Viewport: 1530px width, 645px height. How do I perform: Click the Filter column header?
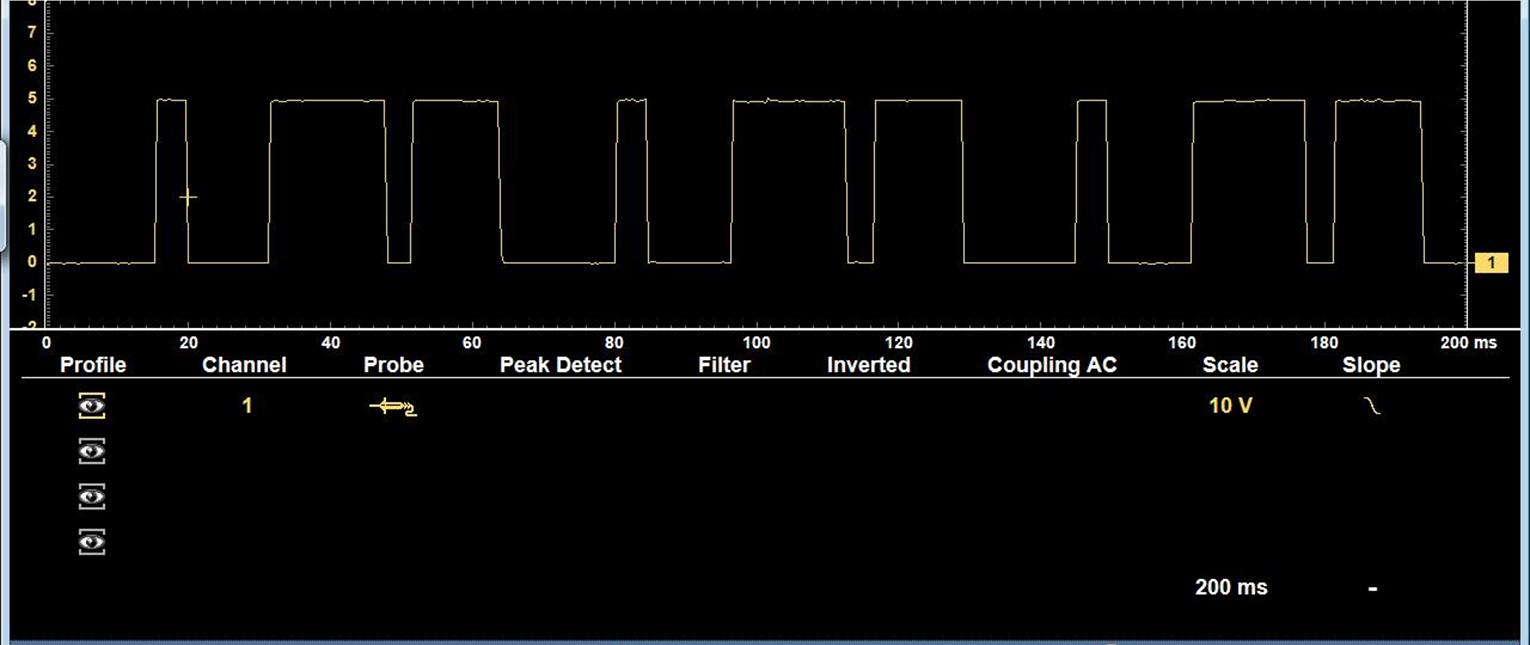pyautogui.click(x=724, y=365)
